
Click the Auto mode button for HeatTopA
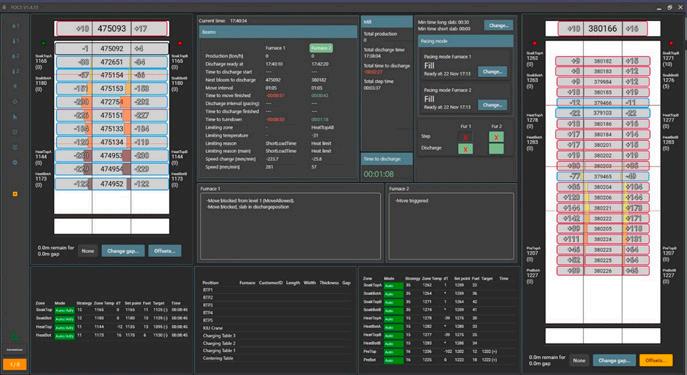click(x=393, y=318)
